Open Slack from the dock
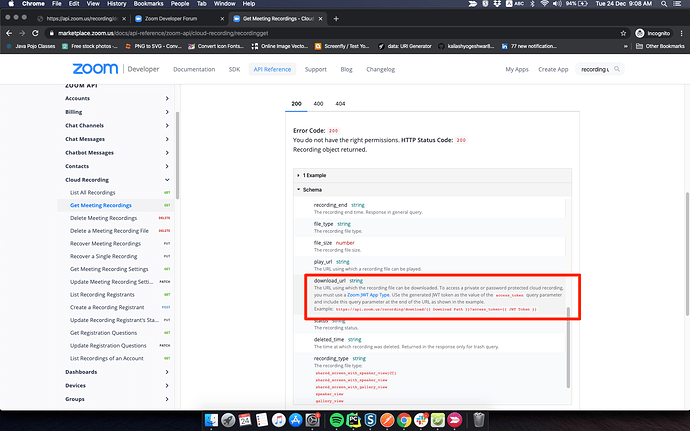Image resolution: width=690 pixels, height=431 pixels. [x=421, y=420]
